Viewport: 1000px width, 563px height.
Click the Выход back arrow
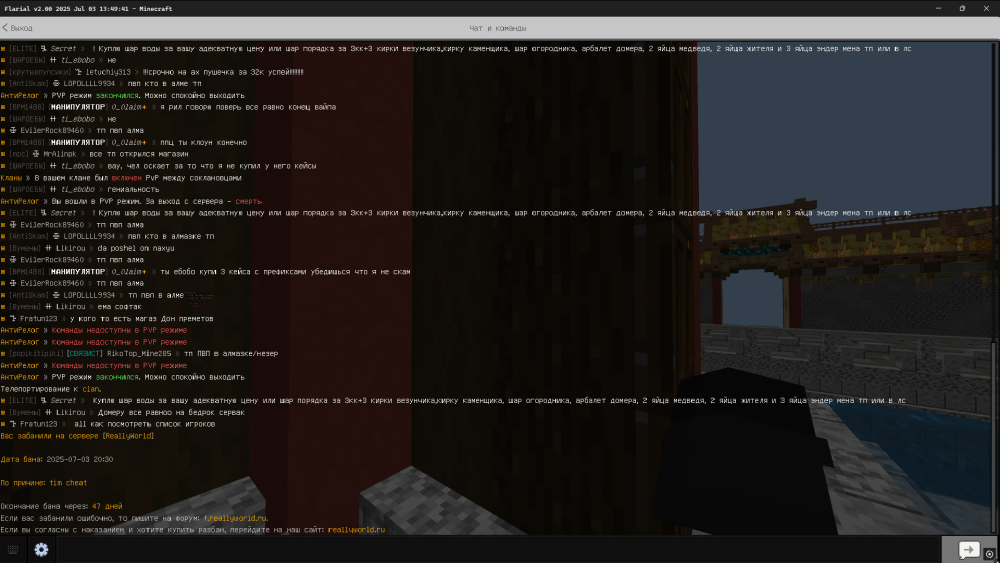17,28
